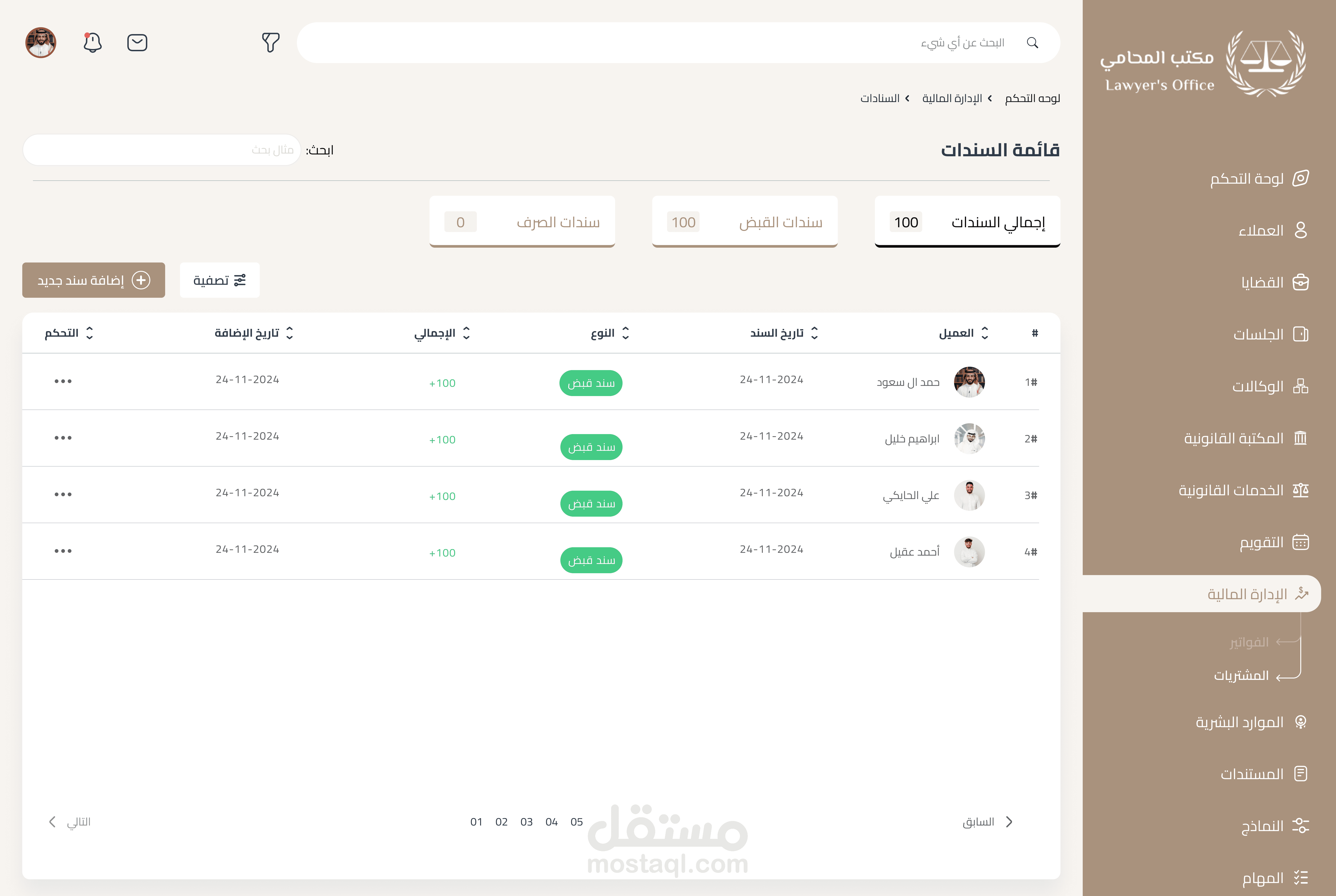Click the الجلسات door icon in sidebar

click(1301, 334)
